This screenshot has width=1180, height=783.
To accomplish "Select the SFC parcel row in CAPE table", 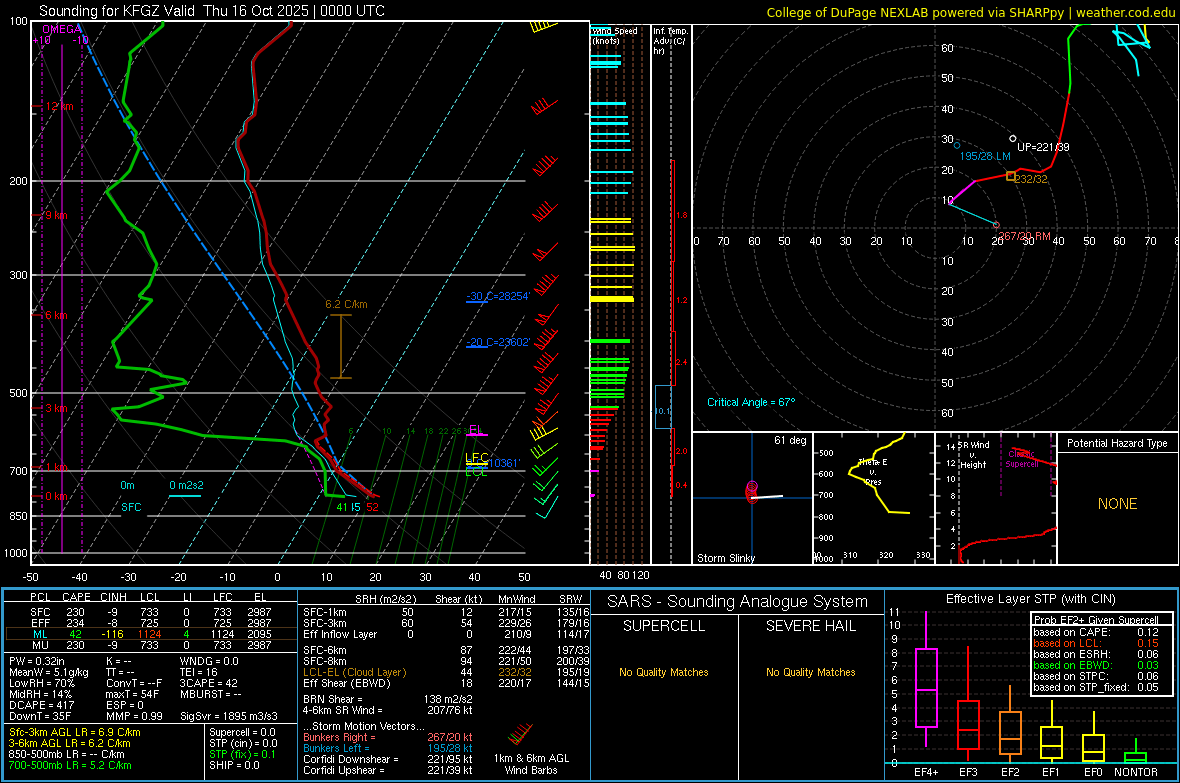I will click(x=150, y=612).
